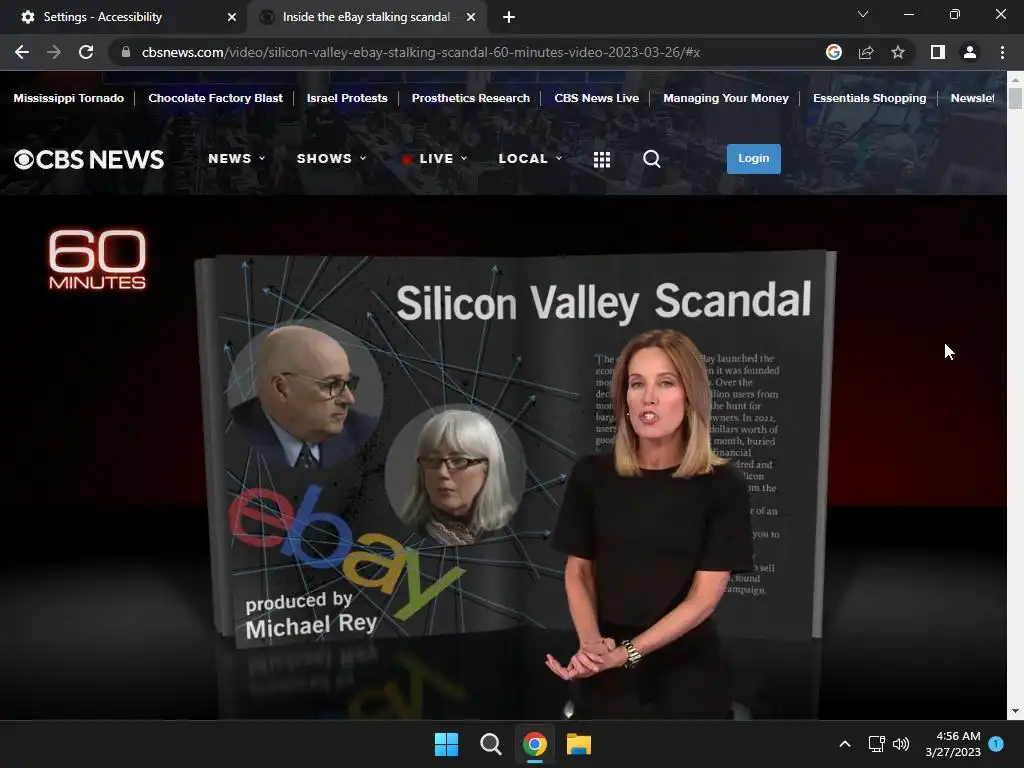
Task: Open the Chrome profile icon
Action: (970, 52)
